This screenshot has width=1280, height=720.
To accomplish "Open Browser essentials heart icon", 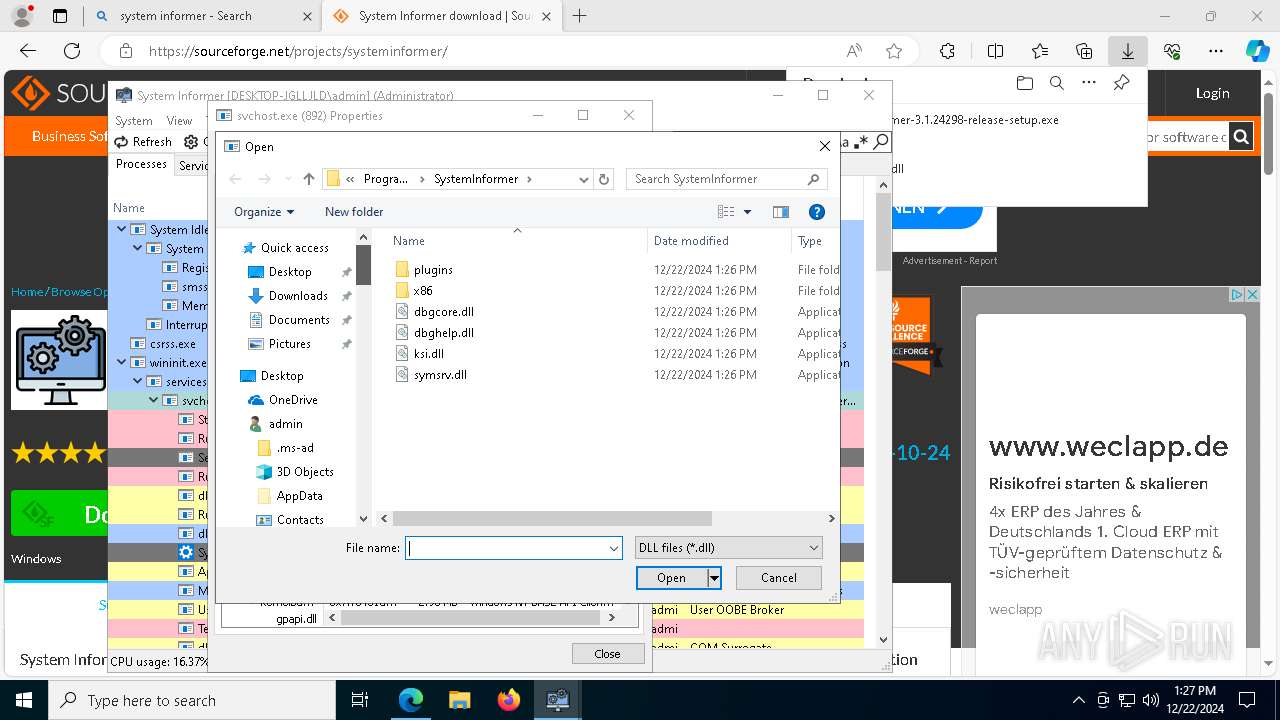I will (x=1172, y=51).
